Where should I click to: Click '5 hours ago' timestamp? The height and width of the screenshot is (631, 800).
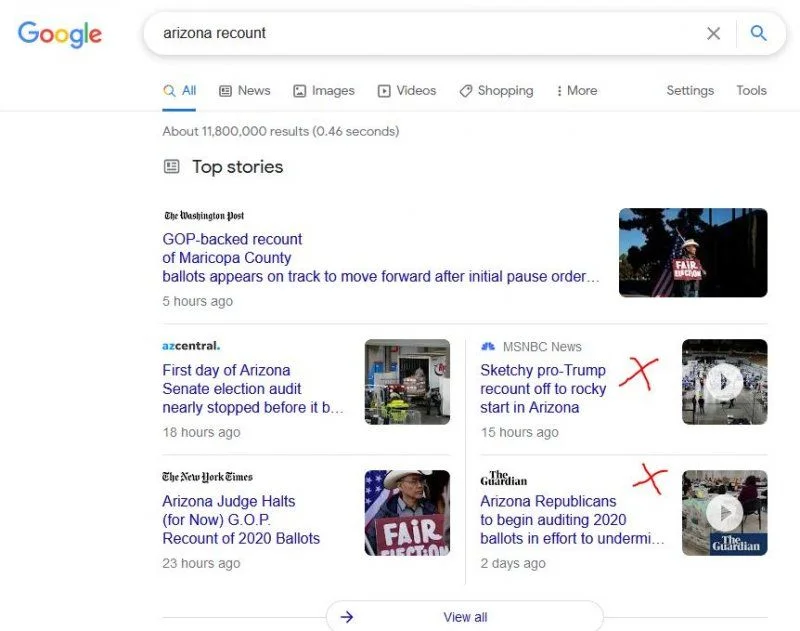coord(197,301)
